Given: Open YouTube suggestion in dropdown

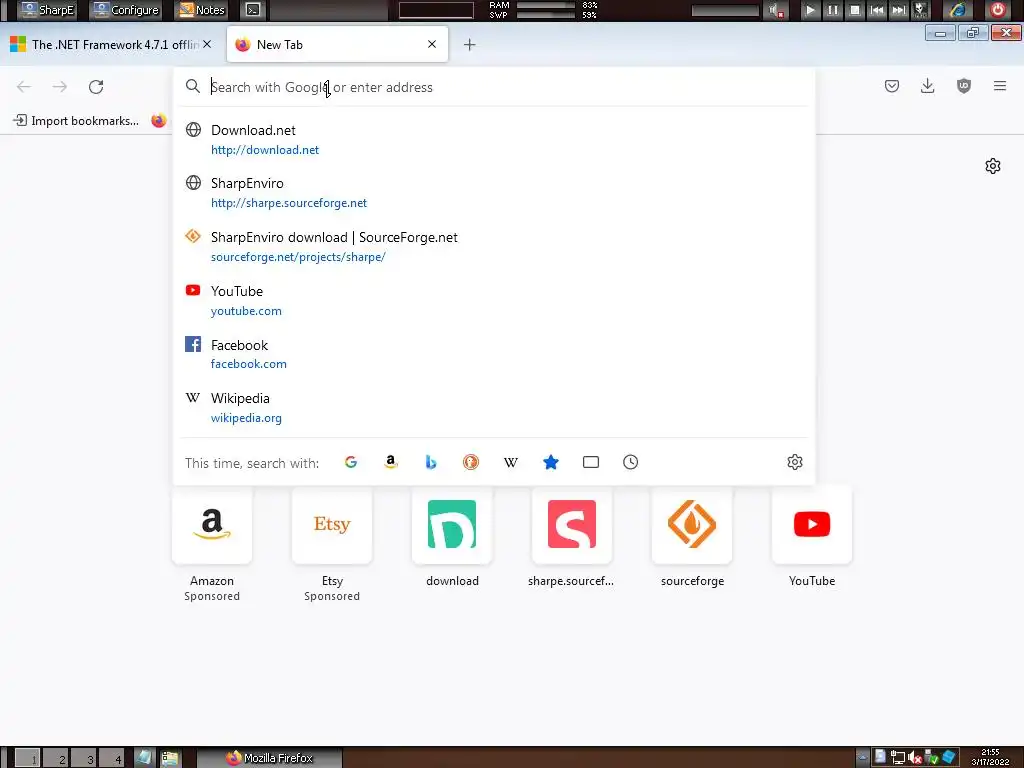Looking at the screenshot, I should click(x=494, y=300).
